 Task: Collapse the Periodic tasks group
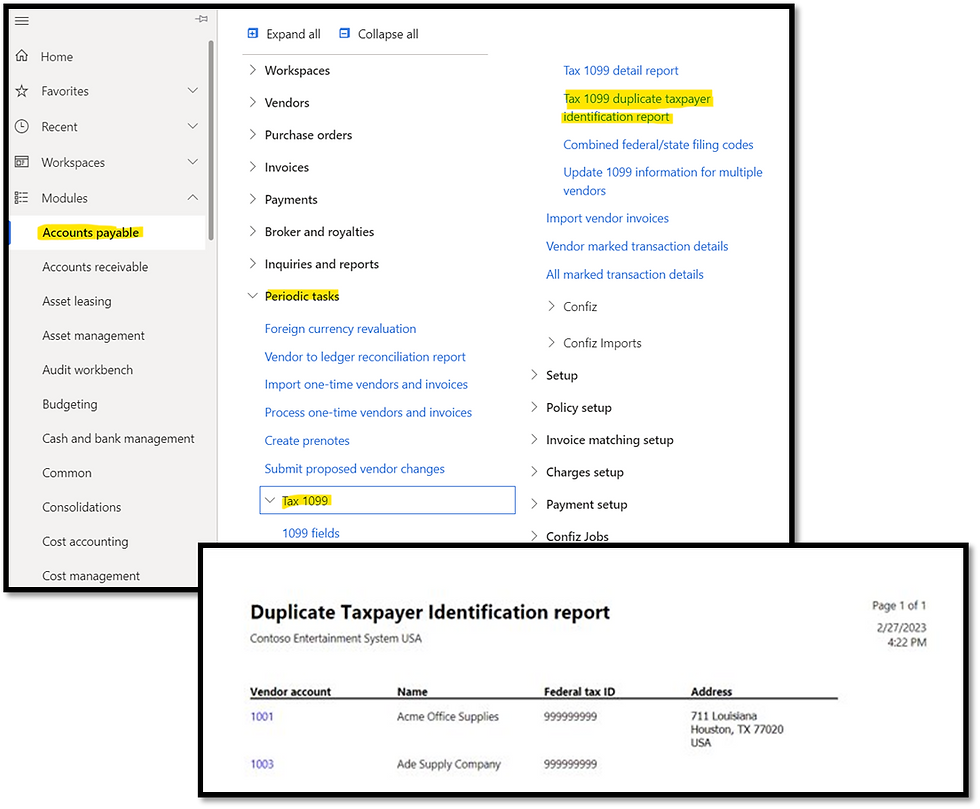click(252, 296)
